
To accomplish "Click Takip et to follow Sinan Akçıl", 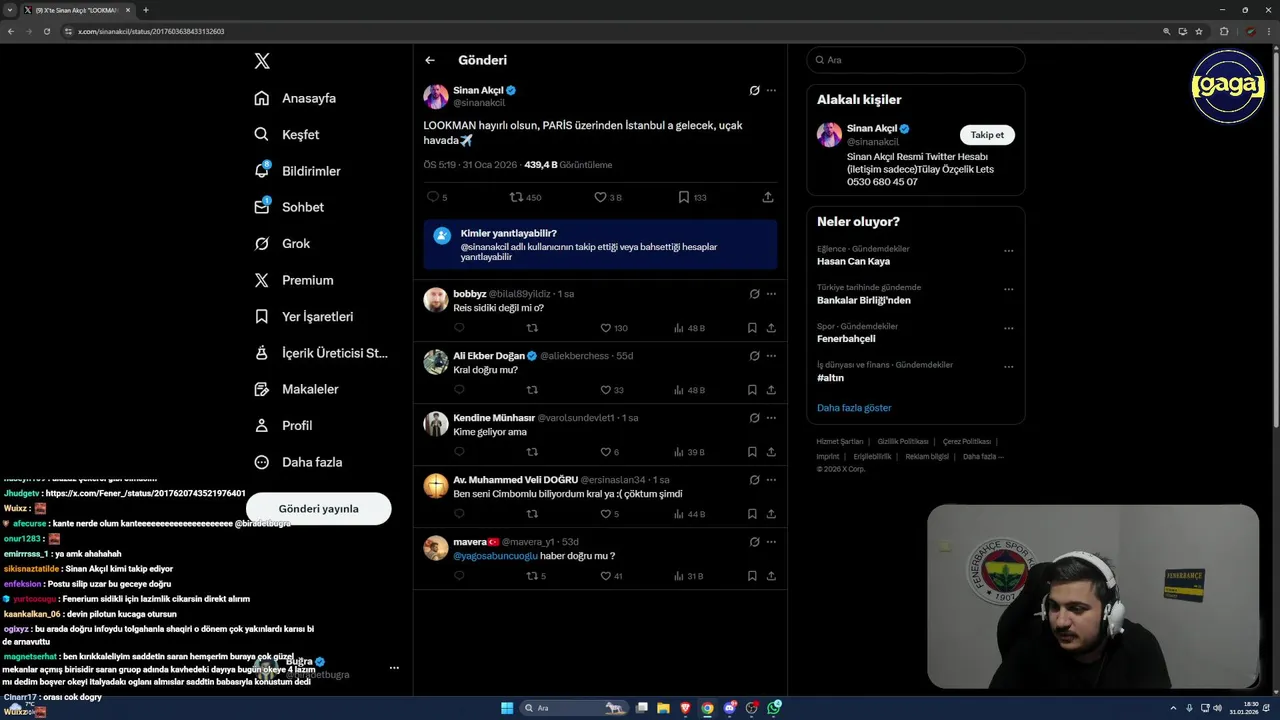I will tap(987, 135).
